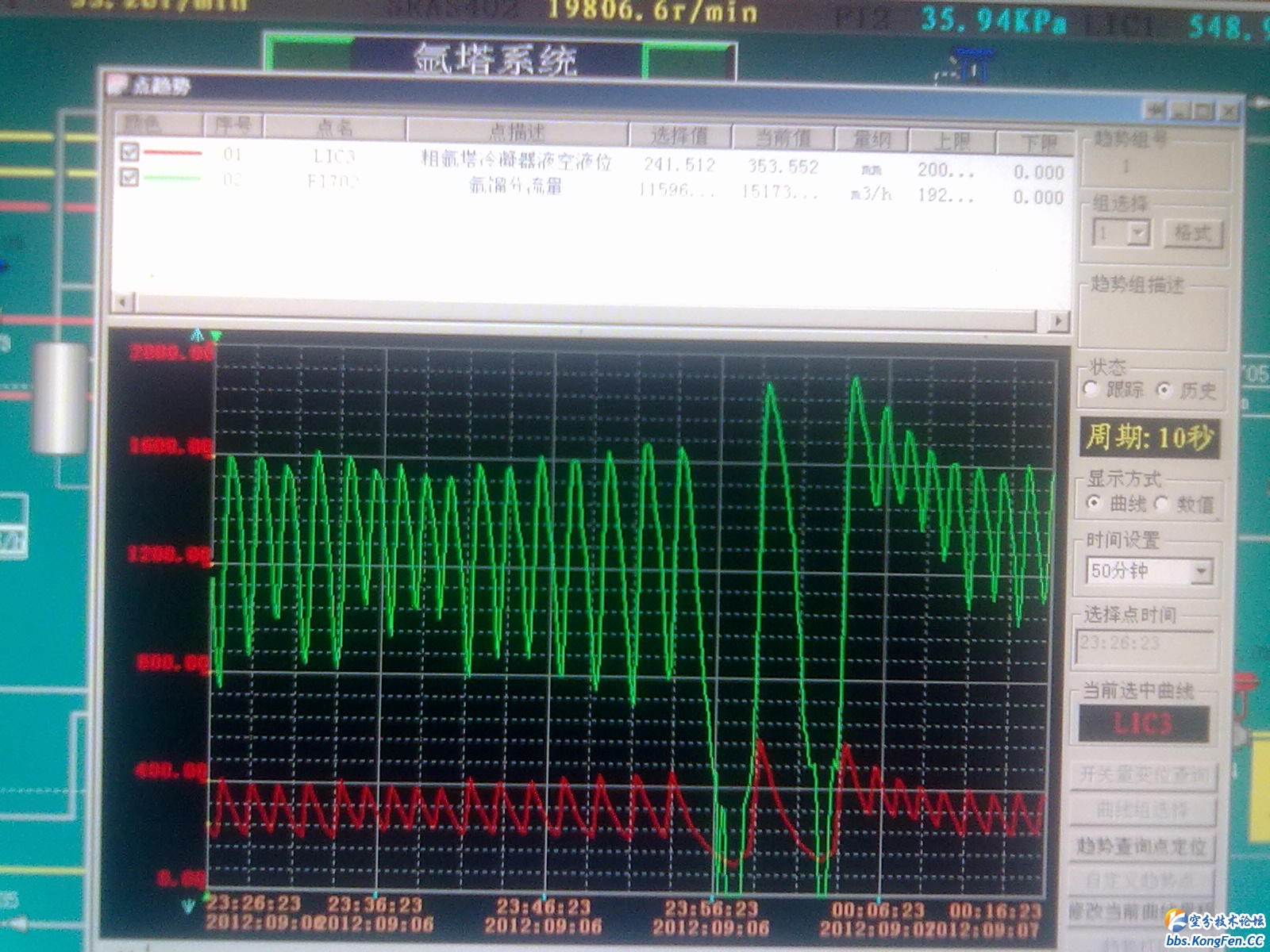Click the right arrow of the point list scrollbar
1270x952 pixels.
[x=1058, y=321]
